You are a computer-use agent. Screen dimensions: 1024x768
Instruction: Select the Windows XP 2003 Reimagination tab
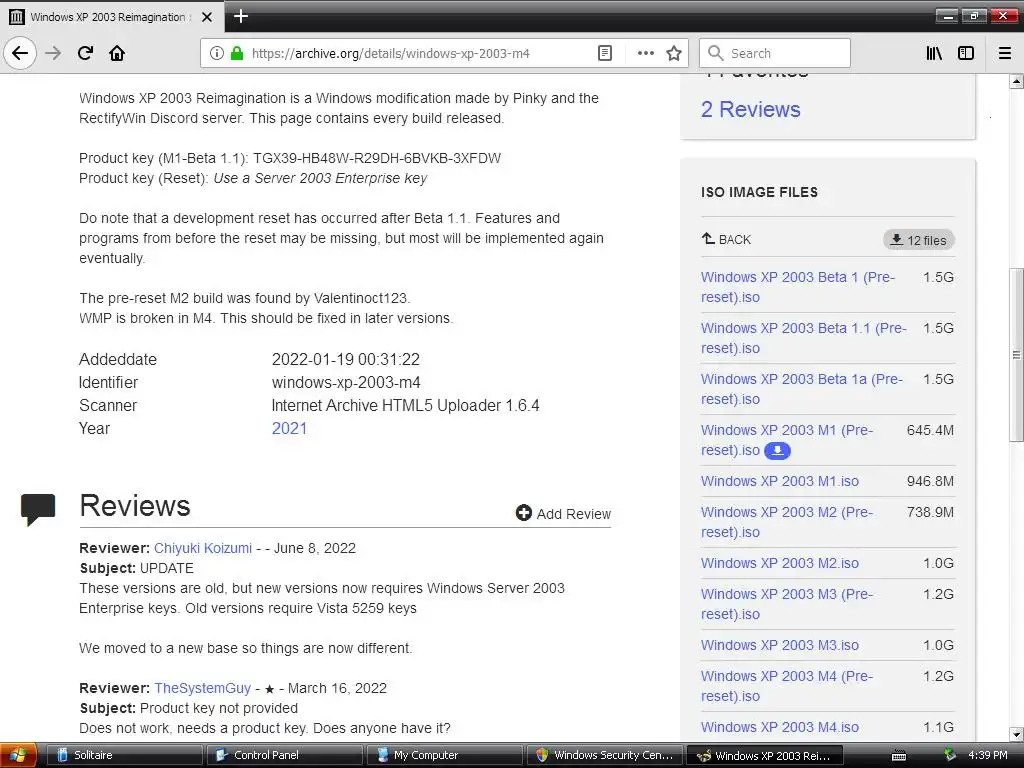pos(112,17)
